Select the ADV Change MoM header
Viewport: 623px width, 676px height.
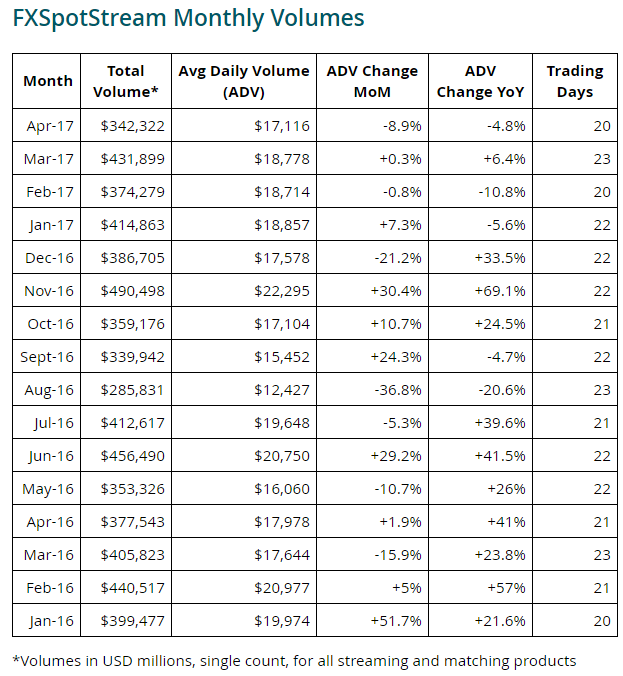pos(372,81)
